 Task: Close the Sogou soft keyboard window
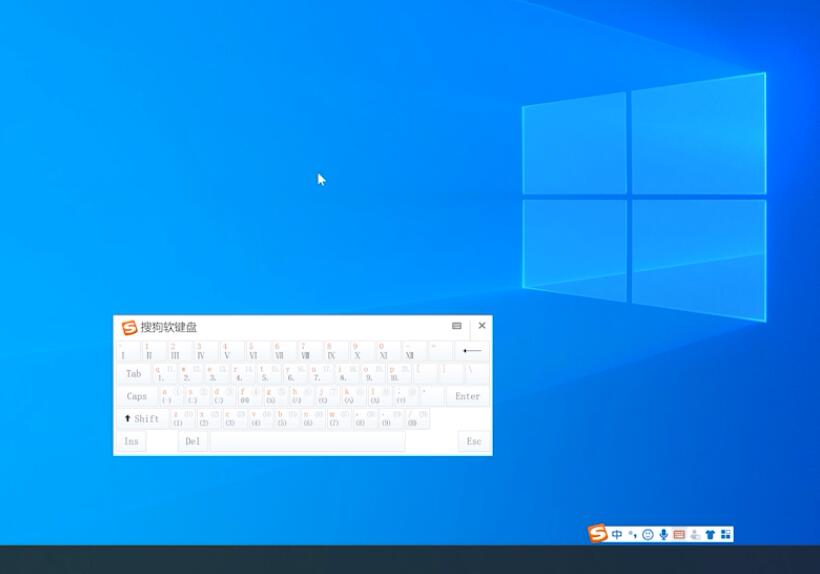tap(482, 326)
